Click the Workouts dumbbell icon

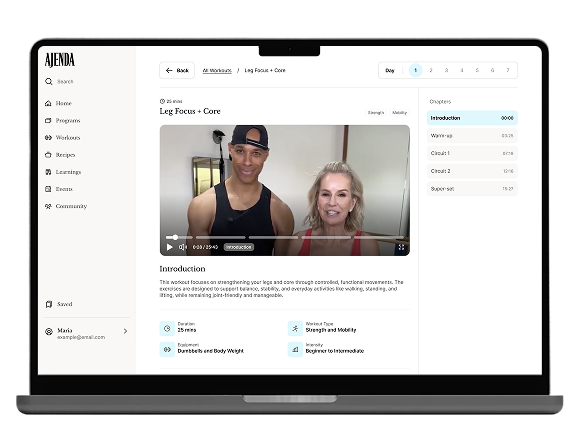48,138
